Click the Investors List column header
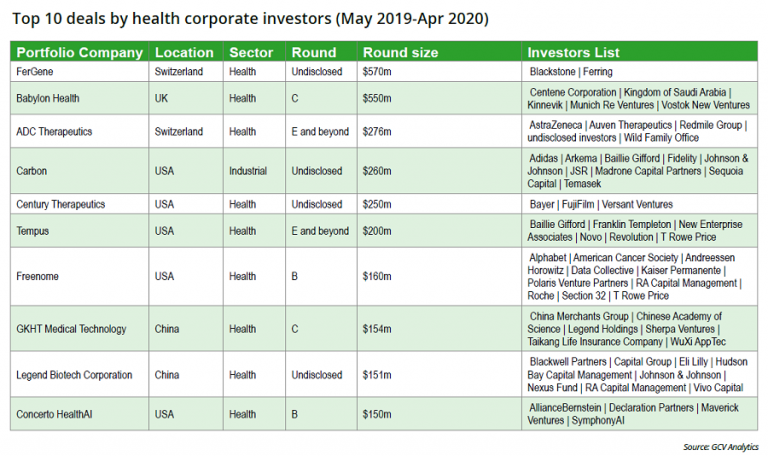The height and width of the screenshot is (456, 768). 573,52
